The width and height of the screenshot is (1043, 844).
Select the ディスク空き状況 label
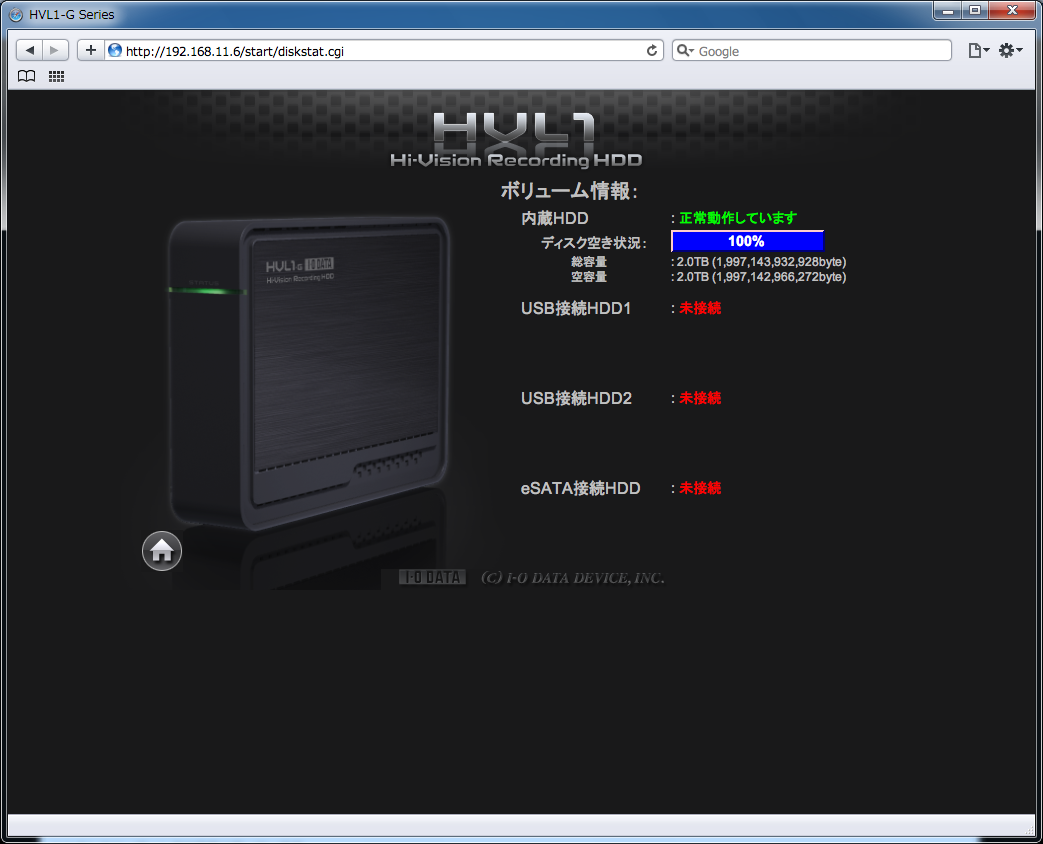(593, 243)
